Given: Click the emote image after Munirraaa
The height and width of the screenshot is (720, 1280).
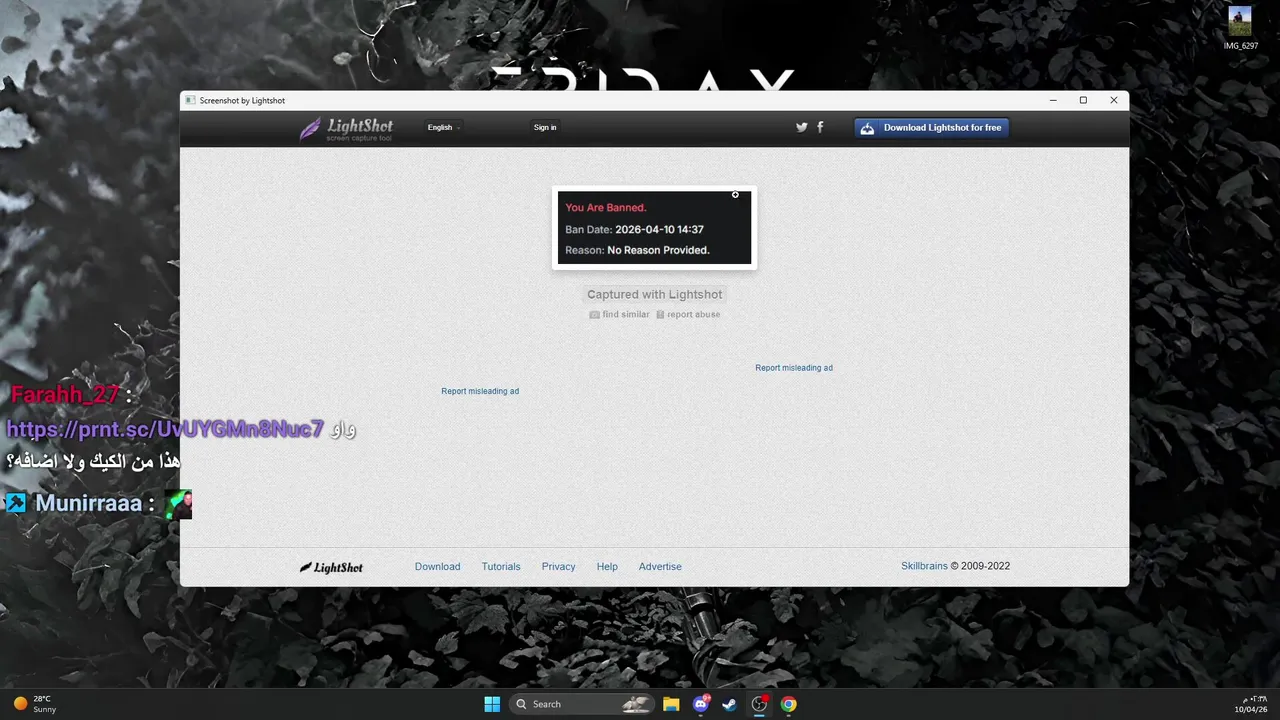Looking at the screenshot, I should [178, 504].
